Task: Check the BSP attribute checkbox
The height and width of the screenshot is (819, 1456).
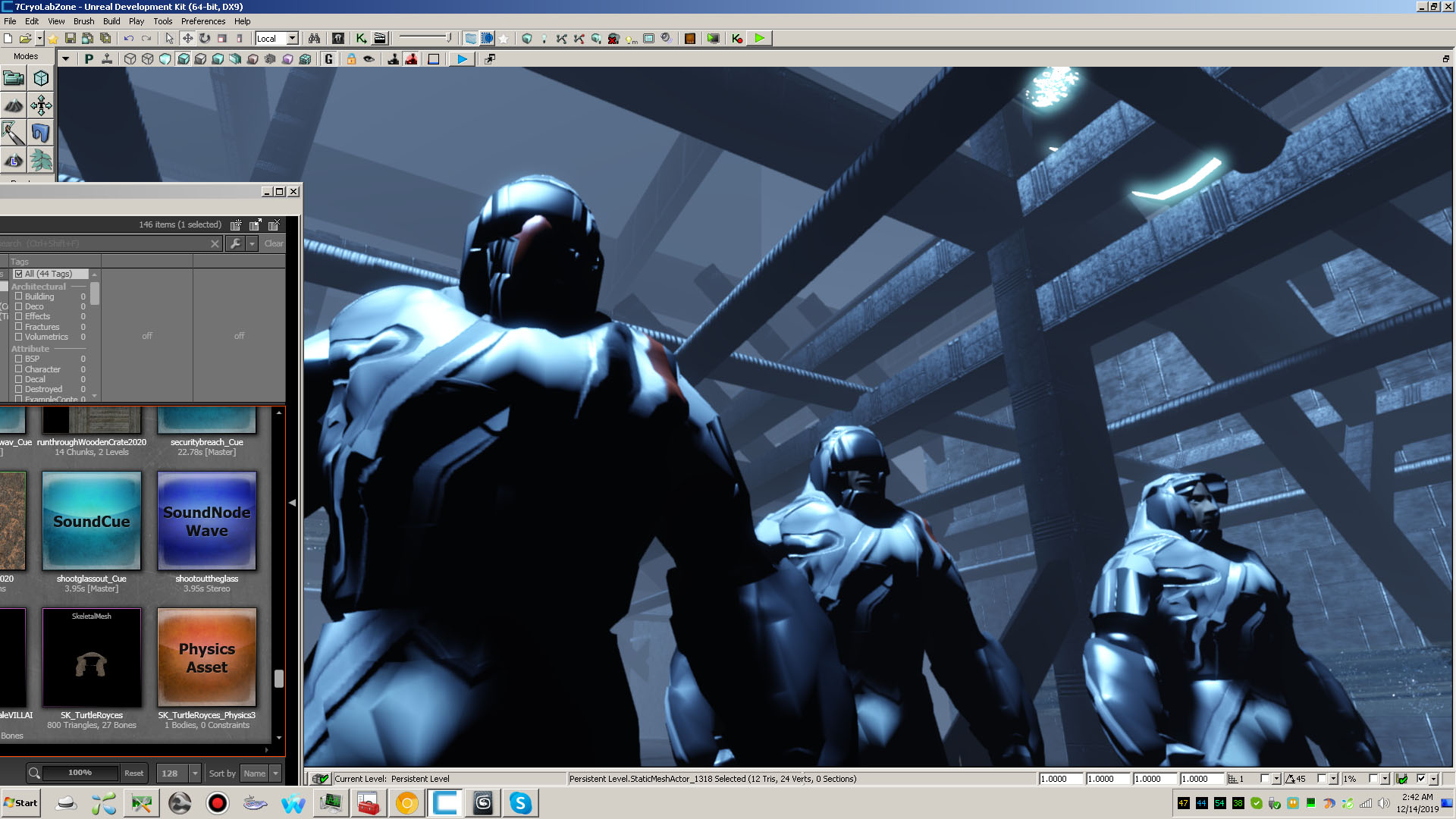Action: tap(19, 359)
